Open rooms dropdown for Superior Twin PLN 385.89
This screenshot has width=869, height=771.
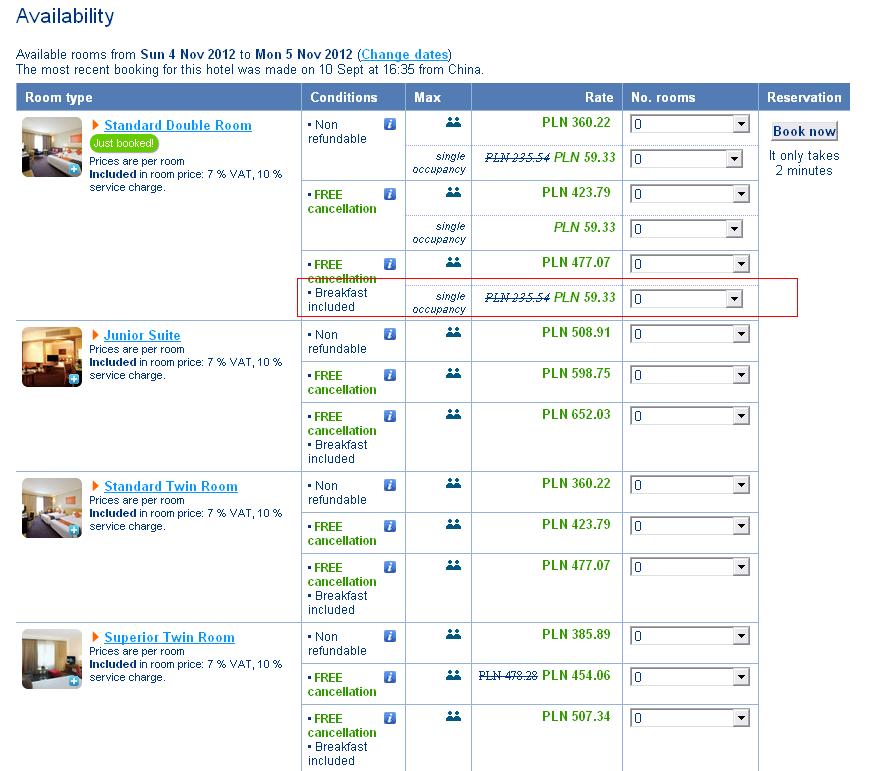(x=690, y=636)
